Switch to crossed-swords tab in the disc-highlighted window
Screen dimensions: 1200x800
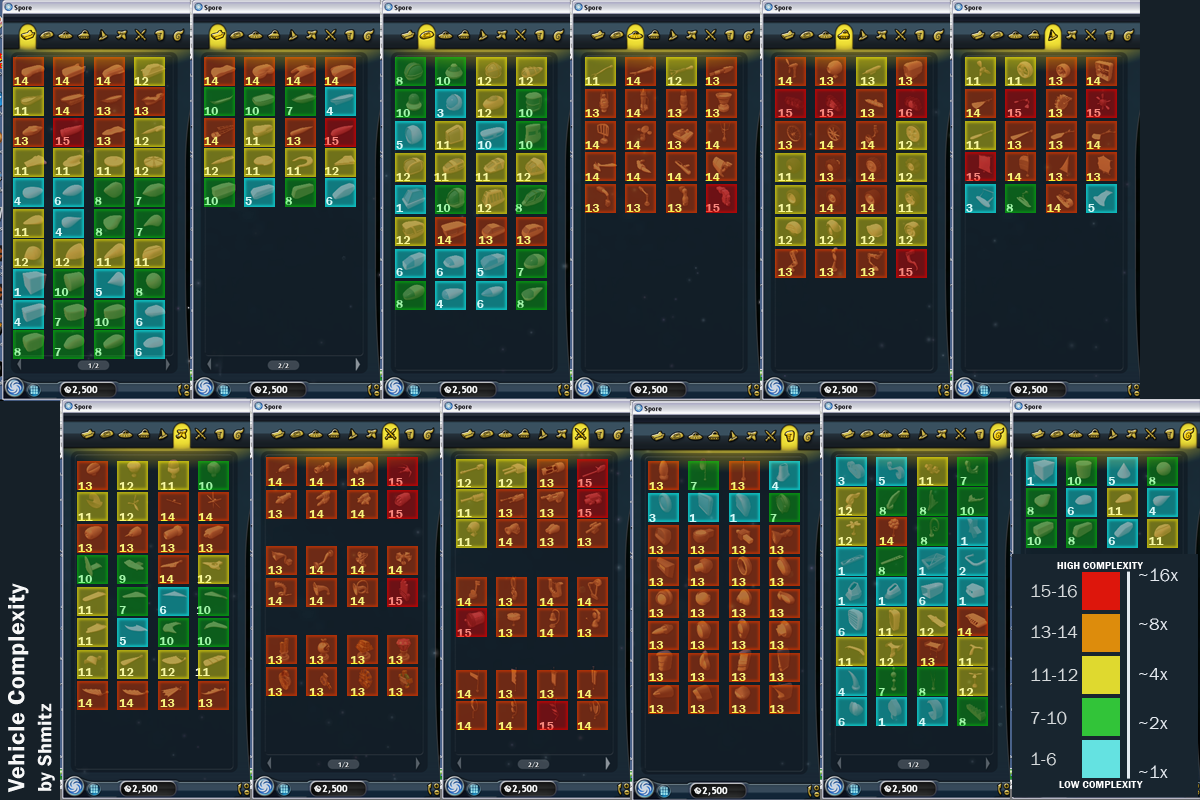520,36
